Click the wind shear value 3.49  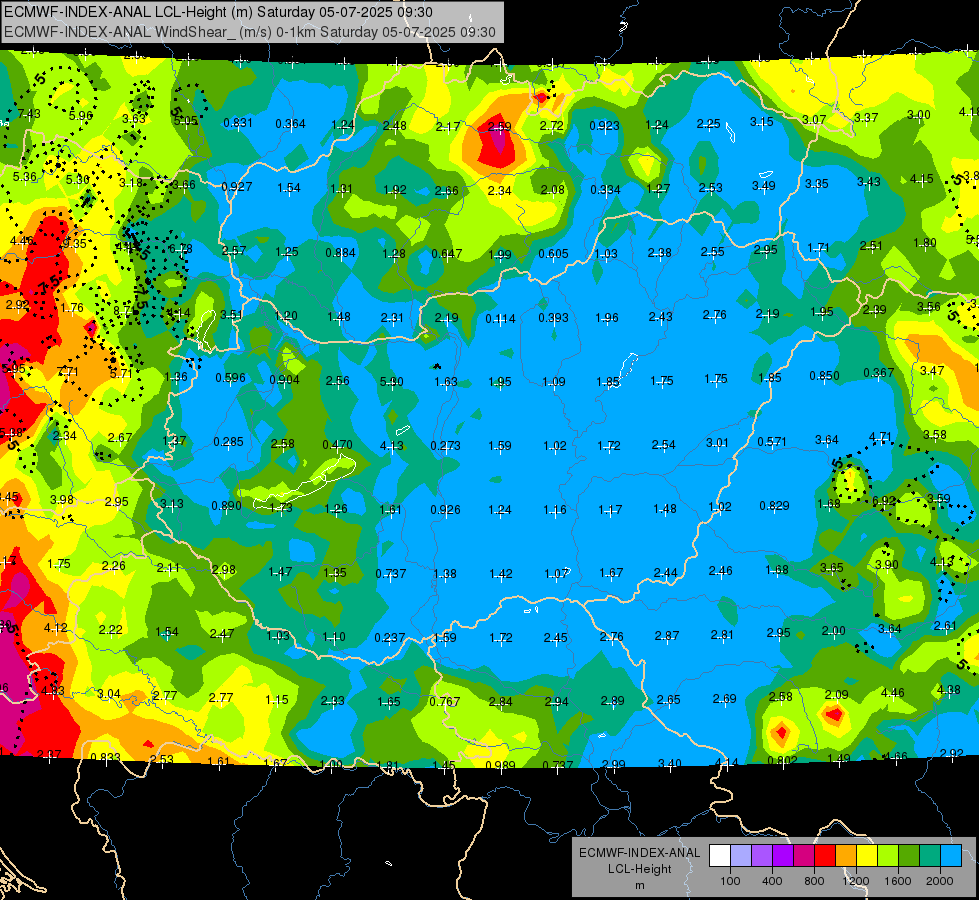click(764, 185)
